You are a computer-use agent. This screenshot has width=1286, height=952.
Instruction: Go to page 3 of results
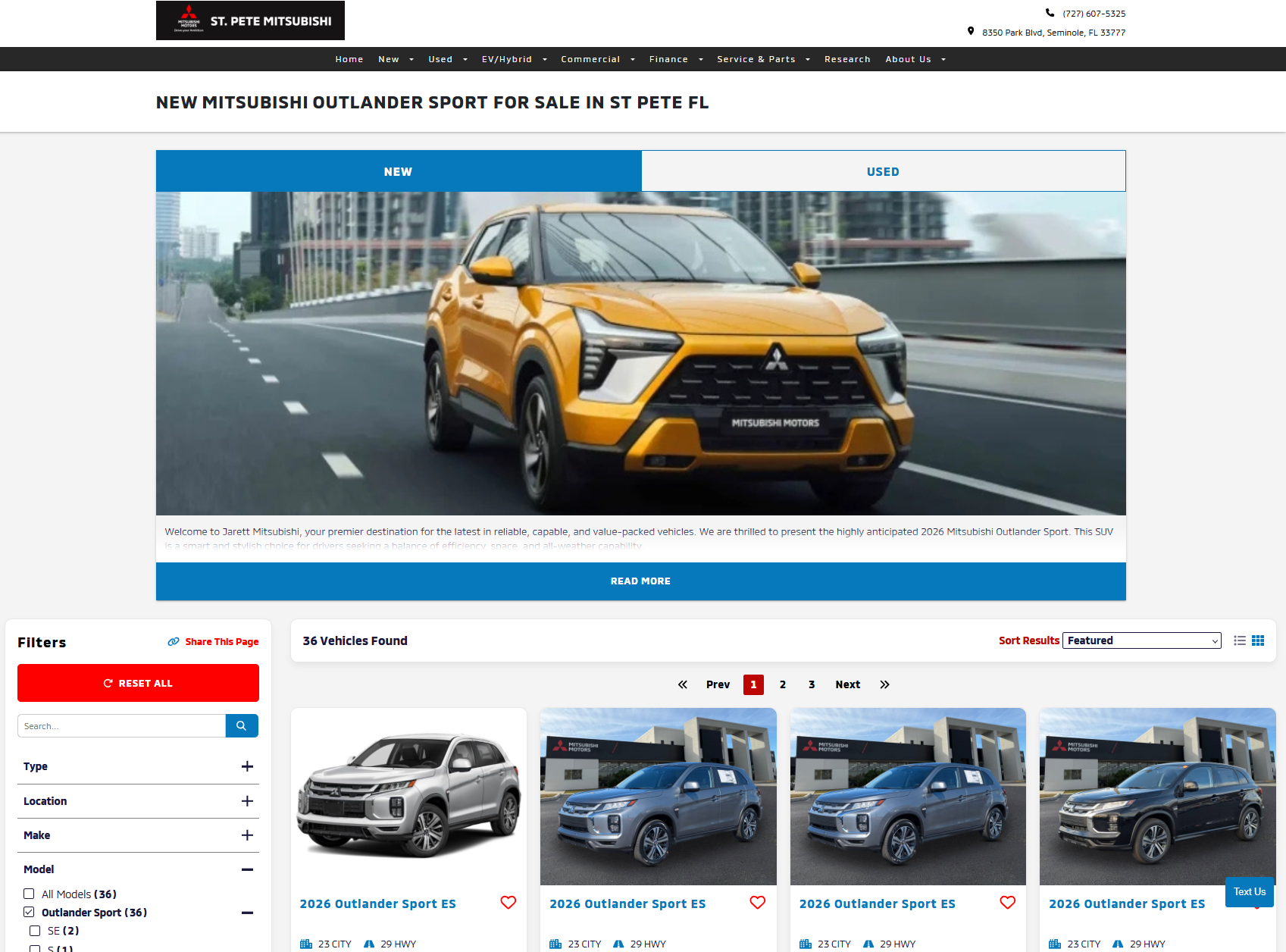812,684
